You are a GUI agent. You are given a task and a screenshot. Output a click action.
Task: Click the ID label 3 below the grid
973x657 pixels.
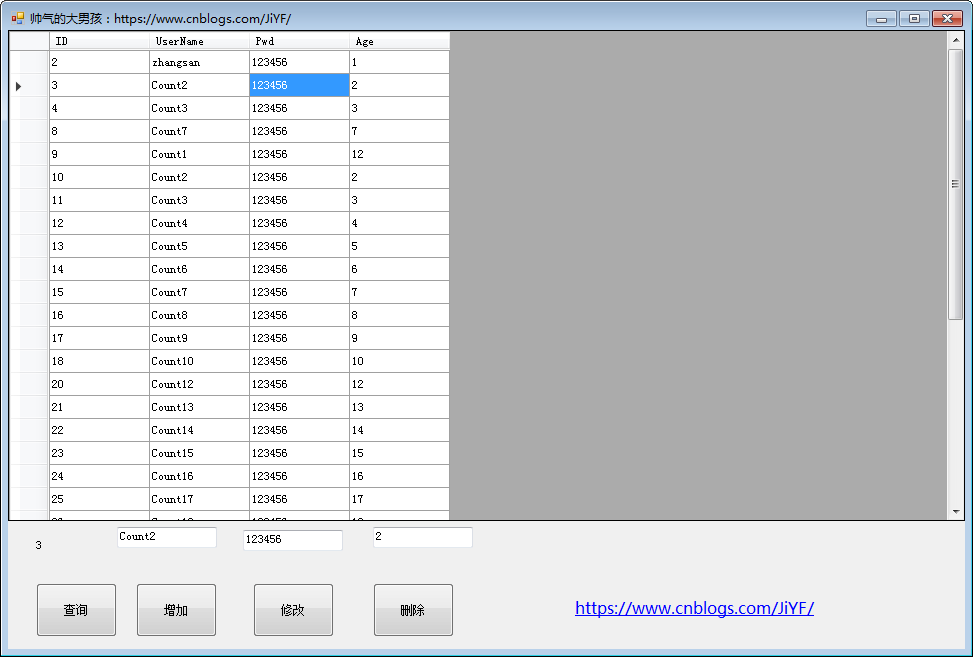click(38, 545)
